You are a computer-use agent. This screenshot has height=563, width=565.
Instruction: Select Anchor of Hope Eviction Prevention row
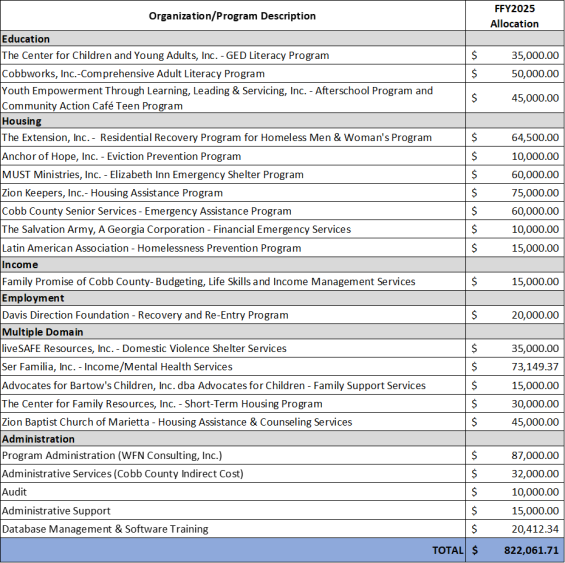click(x=121, y=156)
